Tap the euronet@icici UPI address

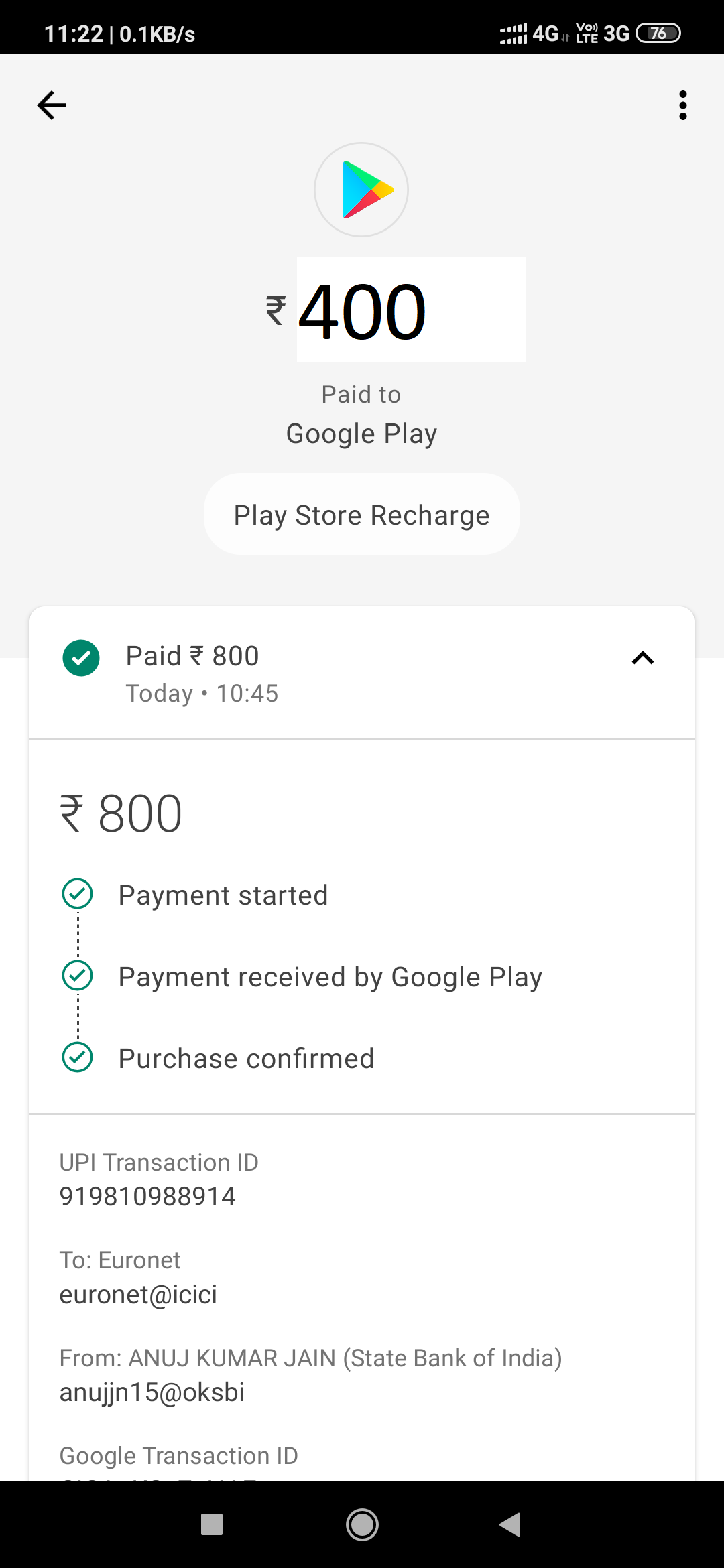pyautogui.click(x=138, y=1295)
